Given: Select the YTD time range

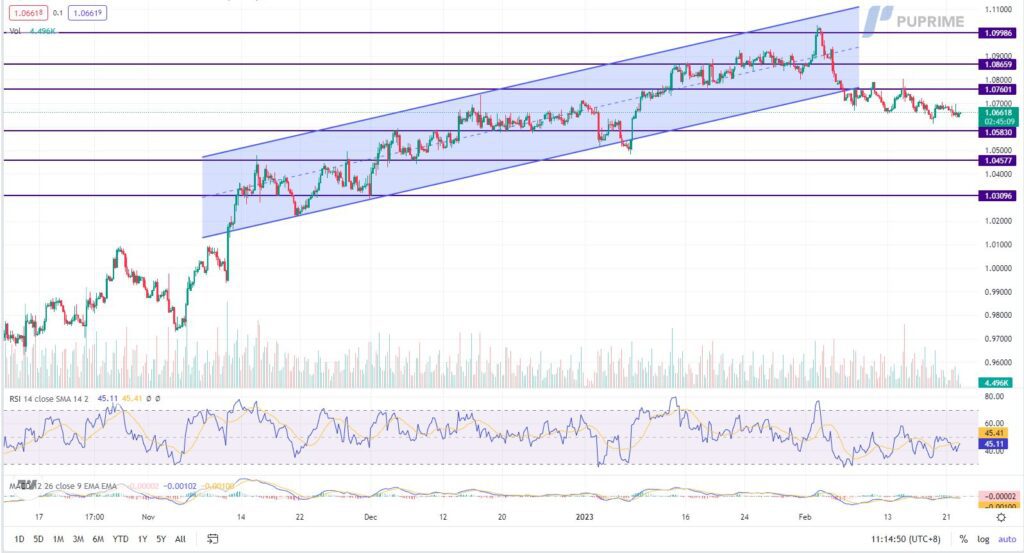Looking at the screenshot, I should pos(120,539).
